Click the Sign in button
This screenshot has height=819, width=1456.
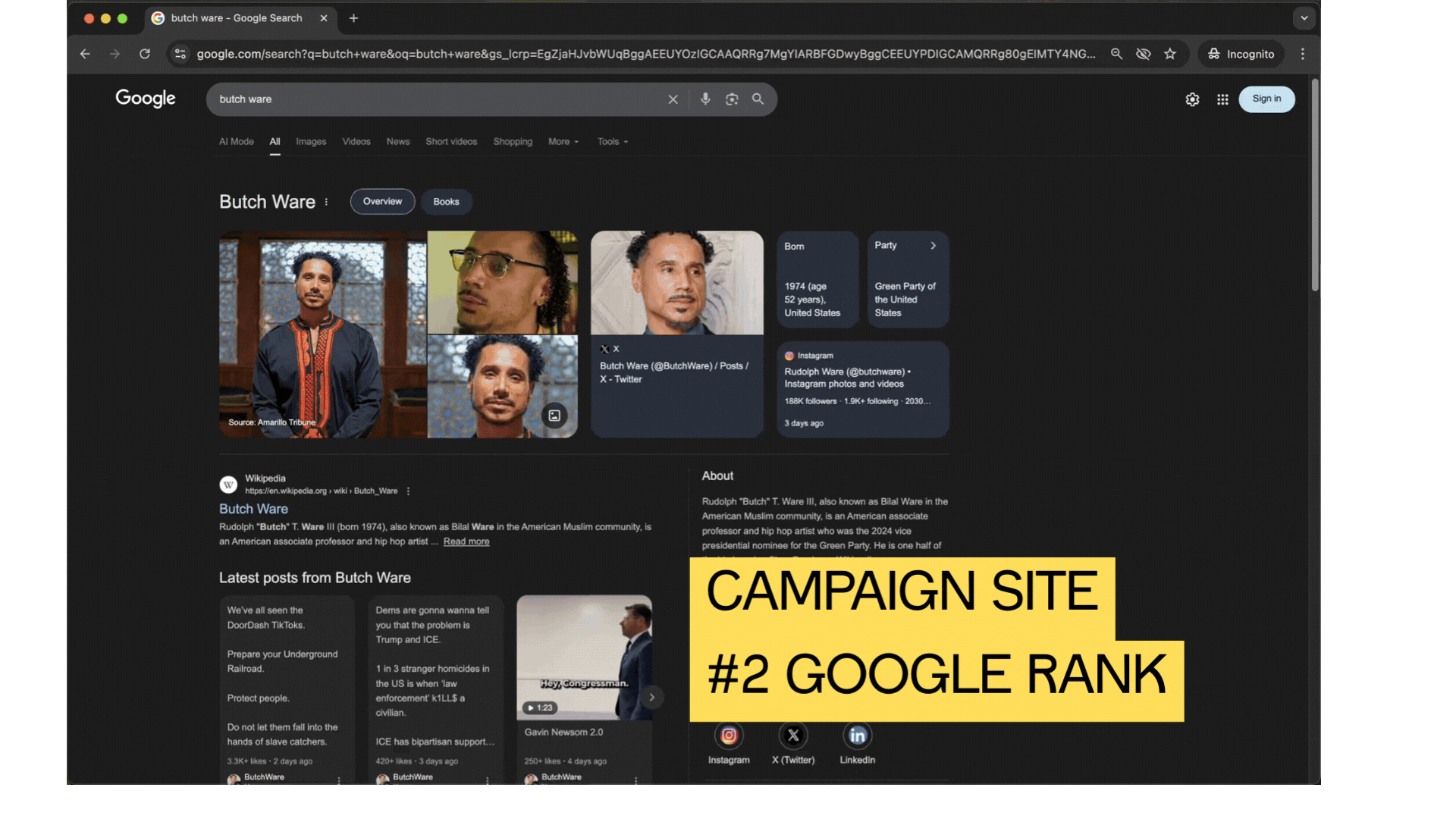1266,99
